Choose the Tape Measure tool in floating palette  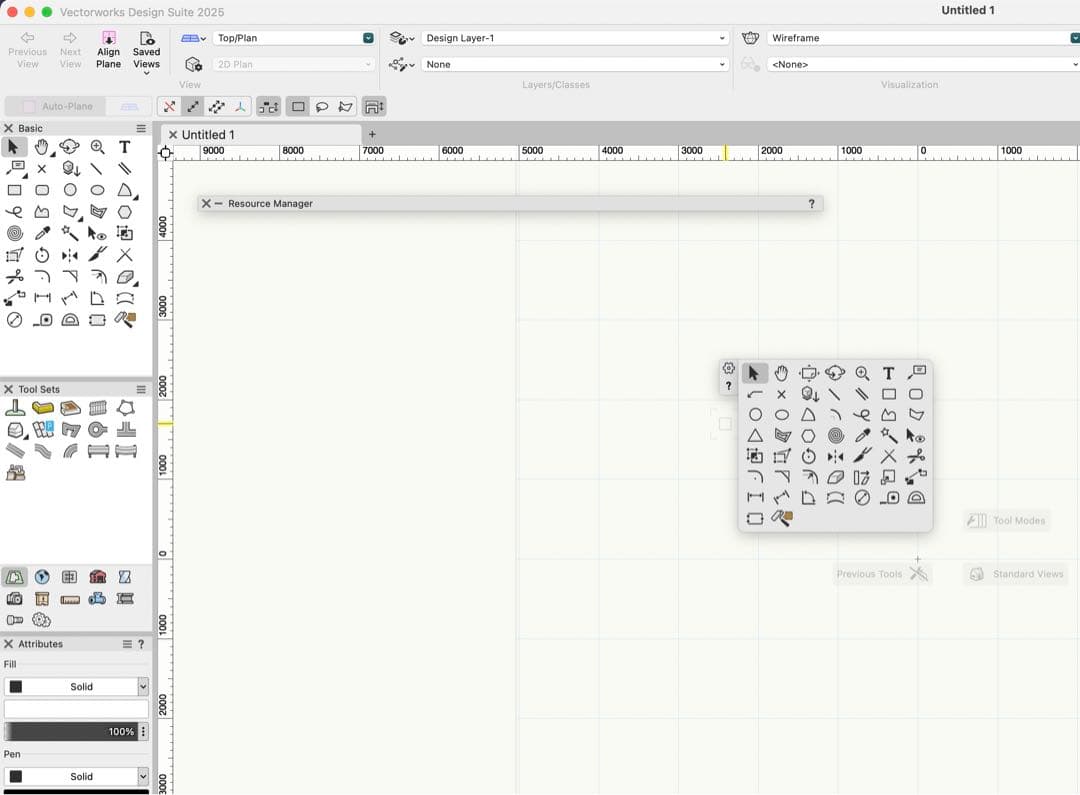click(889, 498)
